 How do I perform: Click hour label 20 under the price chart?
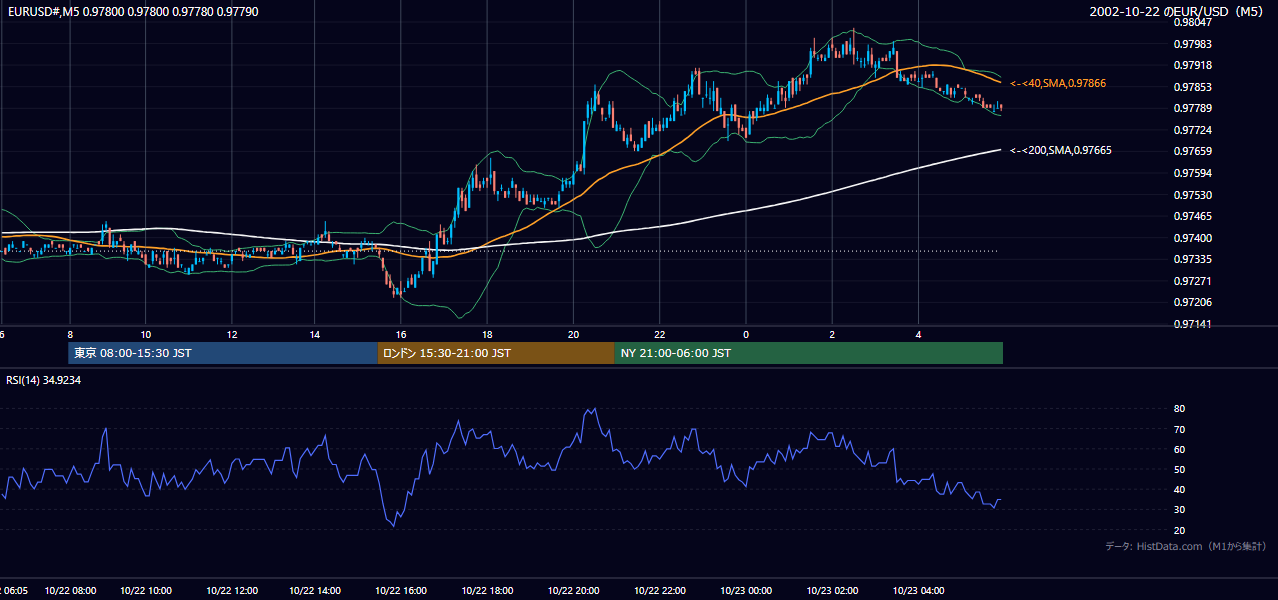pyautogui.click(x=573, y=334)
